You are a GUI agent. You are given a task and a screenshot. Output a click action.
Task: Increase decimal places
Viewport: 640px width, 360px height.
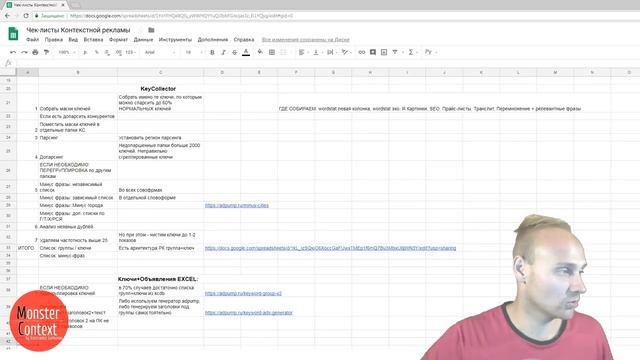(x=118, y=52)
